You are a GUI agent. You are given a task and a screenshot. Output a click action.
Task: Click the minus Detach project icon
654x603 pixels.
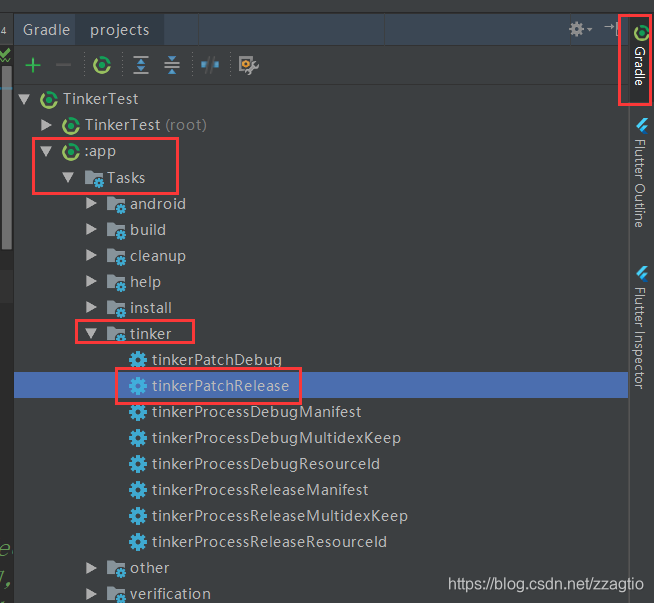click(x=63, y=65)
